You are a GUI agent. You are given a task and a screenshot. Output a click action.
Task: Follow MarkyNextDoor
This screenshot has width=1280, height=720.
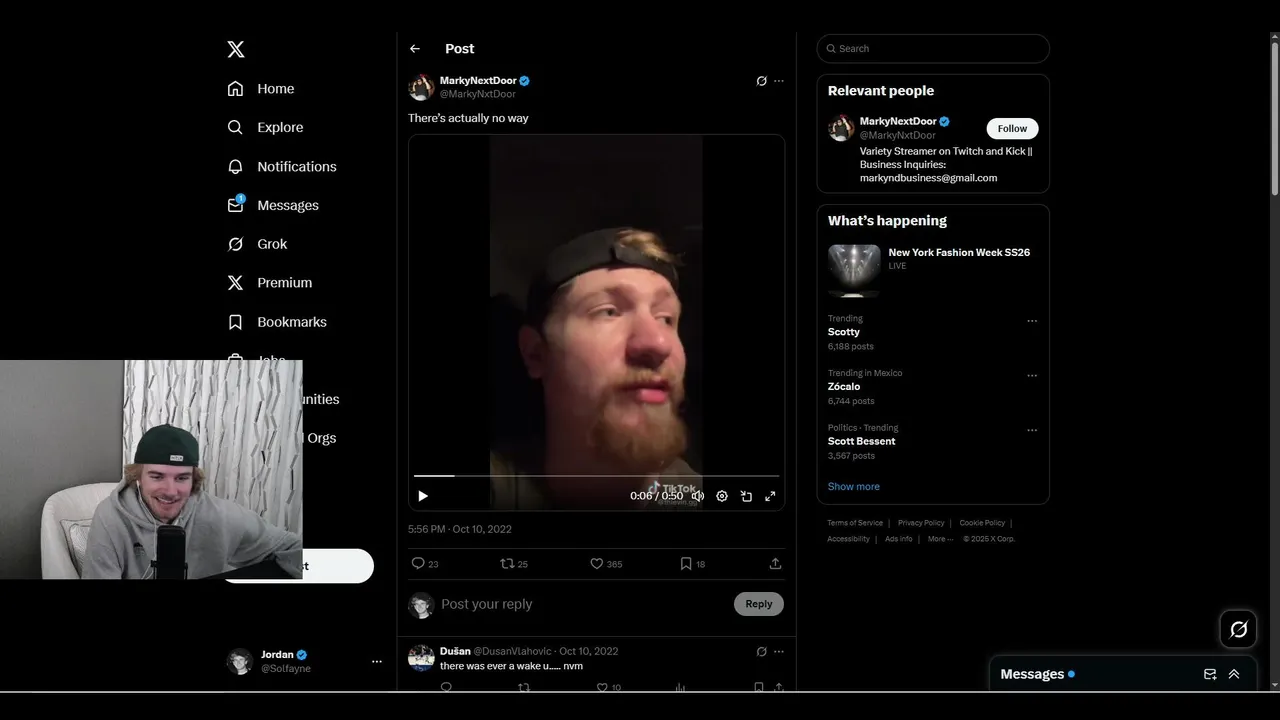(x=1012, y=128)
